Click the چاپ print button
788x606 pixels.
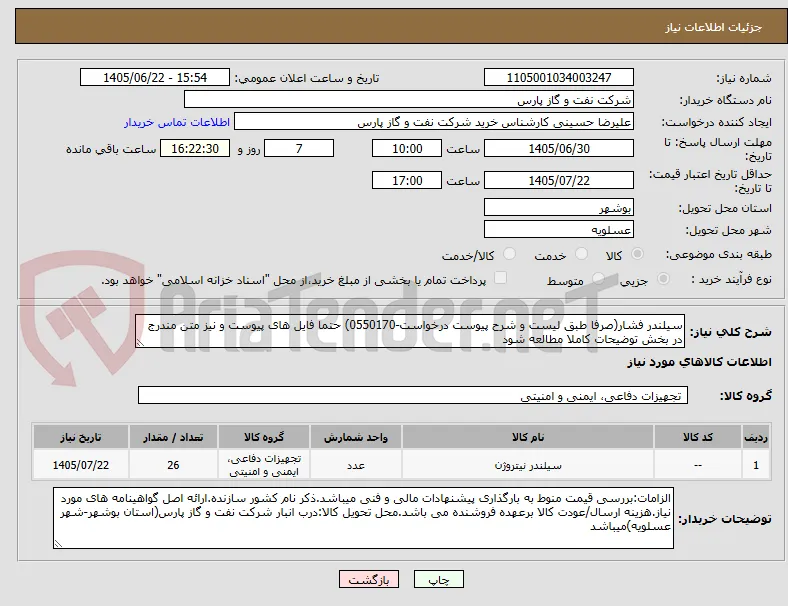click(439, 579)
